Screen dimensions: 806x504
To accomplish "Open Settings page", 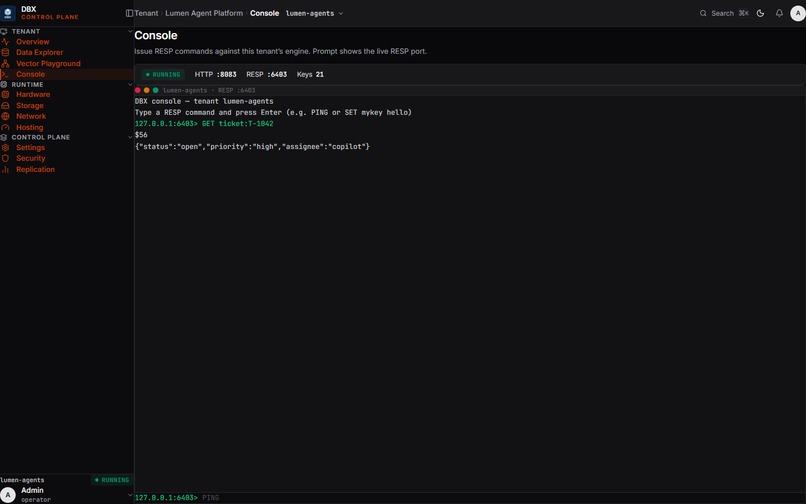I will [x=30, y=148].
